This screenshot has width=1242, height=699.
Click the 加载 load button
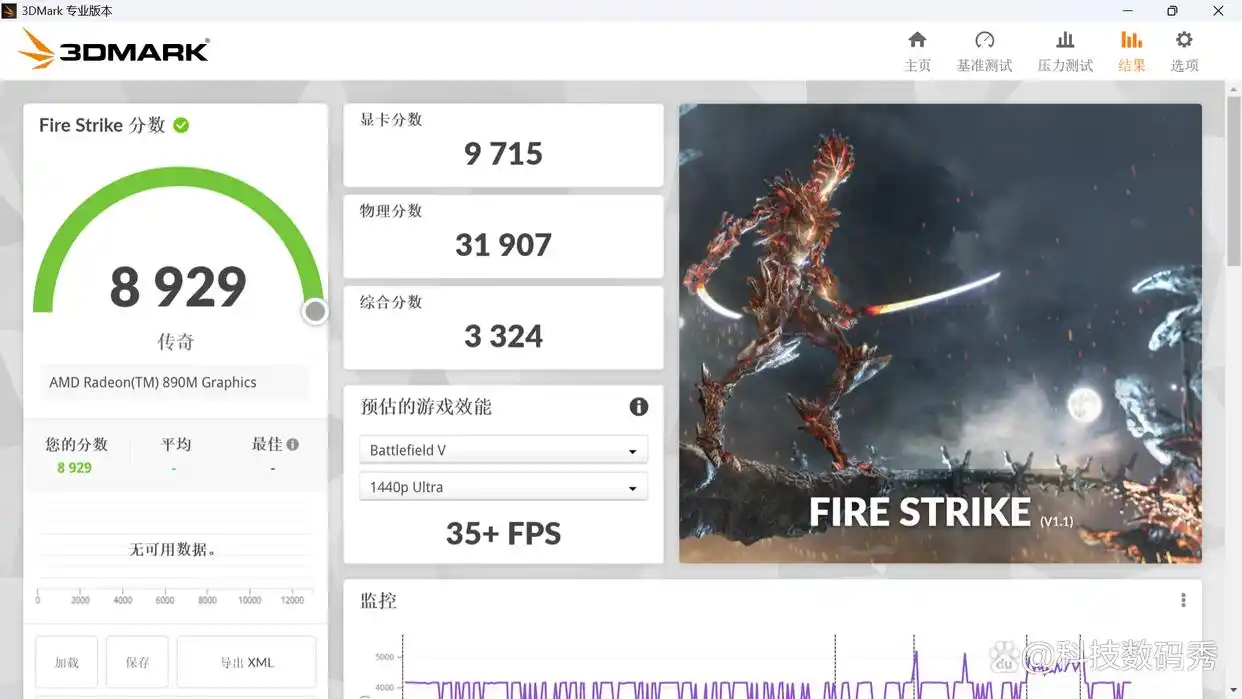(x=65, y=661)
